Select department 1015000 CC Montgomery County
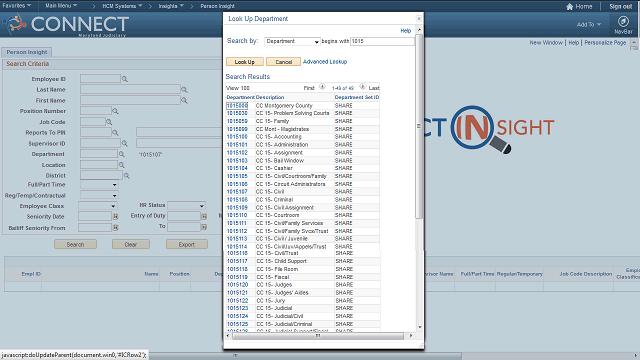Image resolution: width=640 pixels, height=360 pixels. [x=237, y=105]
